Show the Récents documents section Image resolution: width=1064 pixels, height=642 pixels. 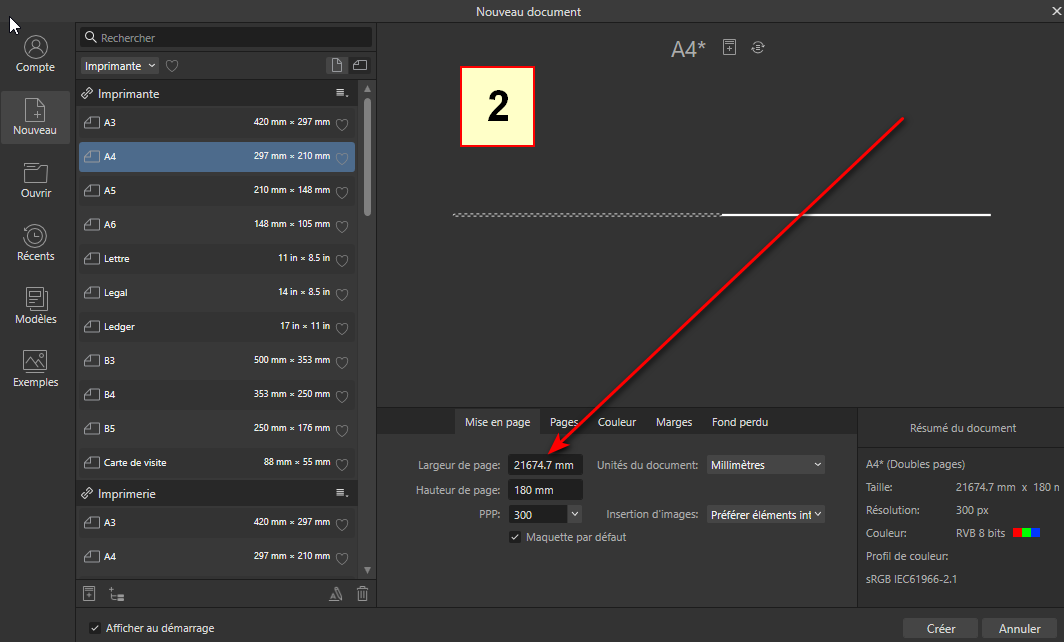tap(35, 243)
